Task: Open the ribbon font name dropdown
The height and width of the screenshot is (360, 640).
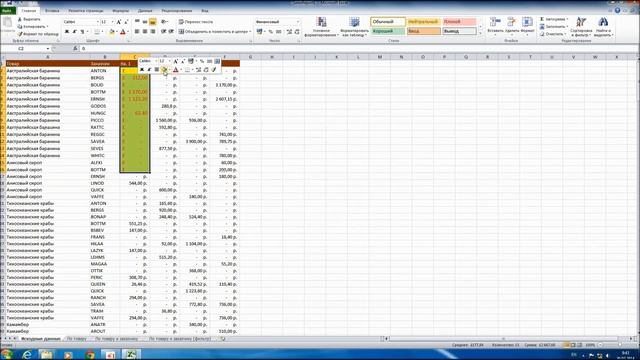Action: [98, 22]
